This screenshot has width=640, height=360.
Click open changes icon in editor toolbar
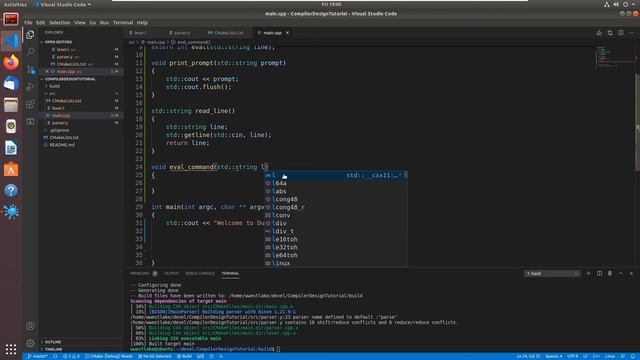[610, 33]
